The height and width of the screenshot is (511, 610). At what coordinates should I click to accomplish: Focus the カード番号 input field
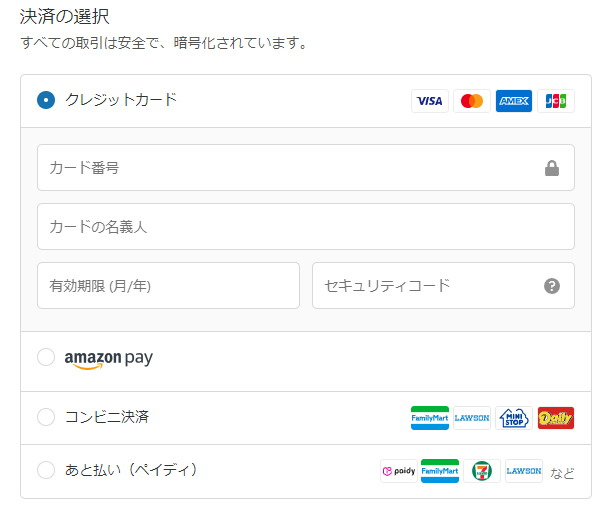(x=306, y=168)
